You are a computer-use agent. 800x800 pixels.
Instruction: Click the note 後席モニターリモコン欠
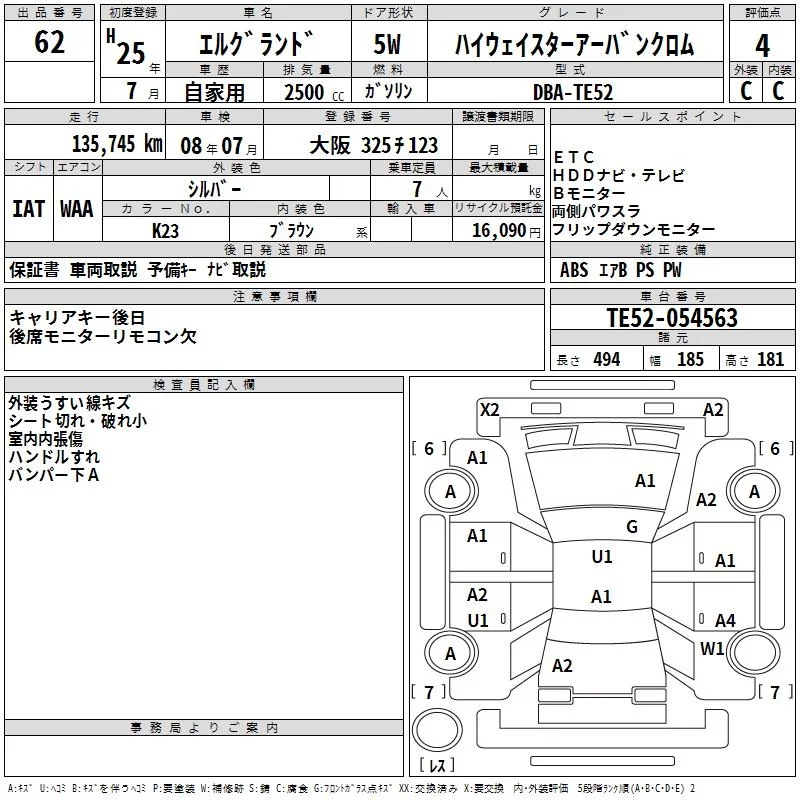pos(103,336)
